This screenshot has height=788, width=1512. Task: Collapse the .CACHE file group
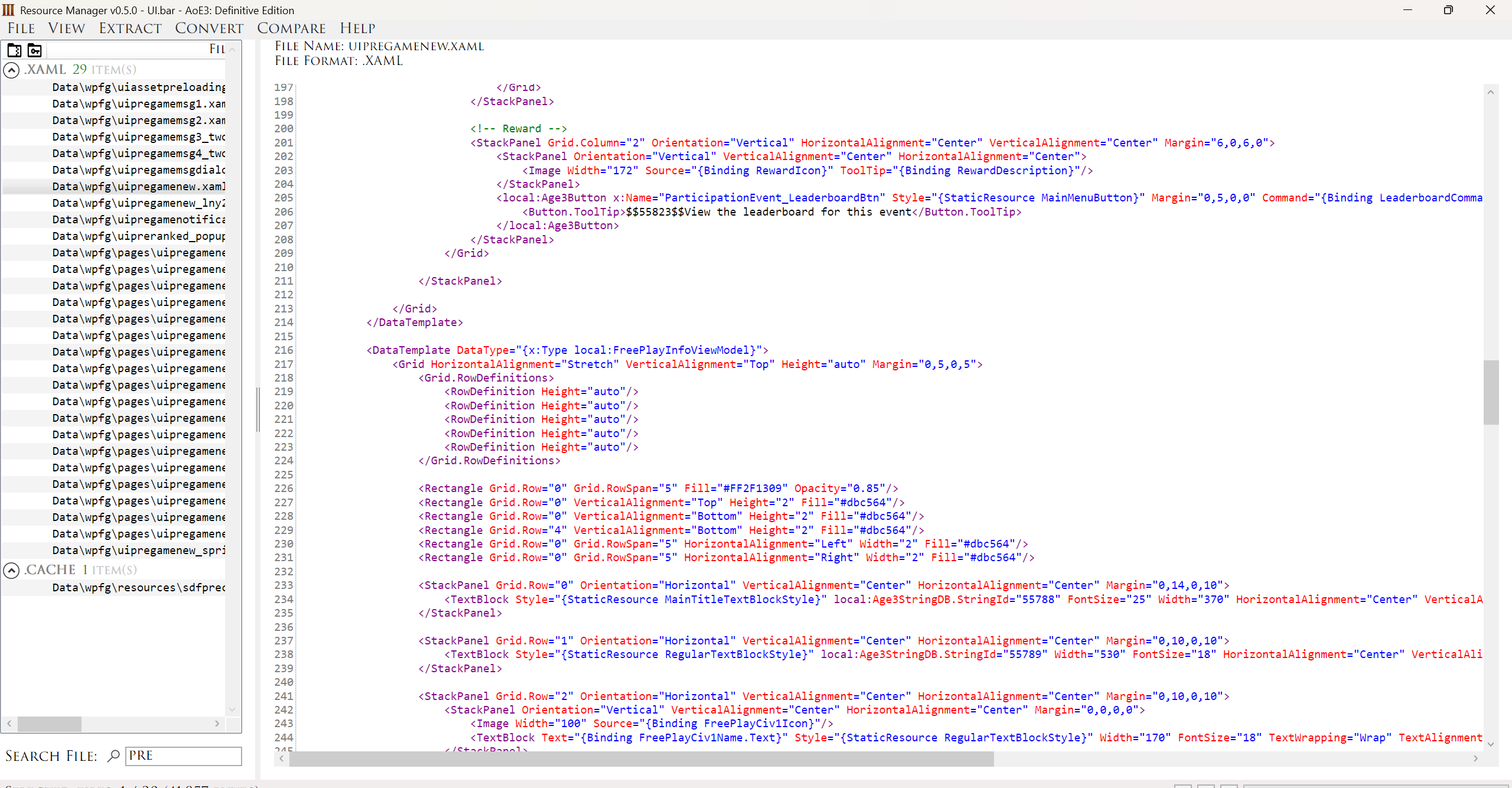click(11, 571)
